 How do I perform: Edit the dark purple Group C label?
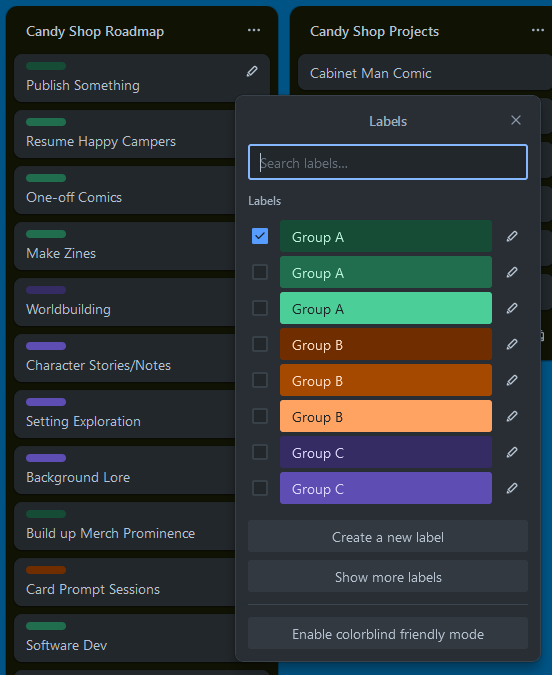point(512,452)
